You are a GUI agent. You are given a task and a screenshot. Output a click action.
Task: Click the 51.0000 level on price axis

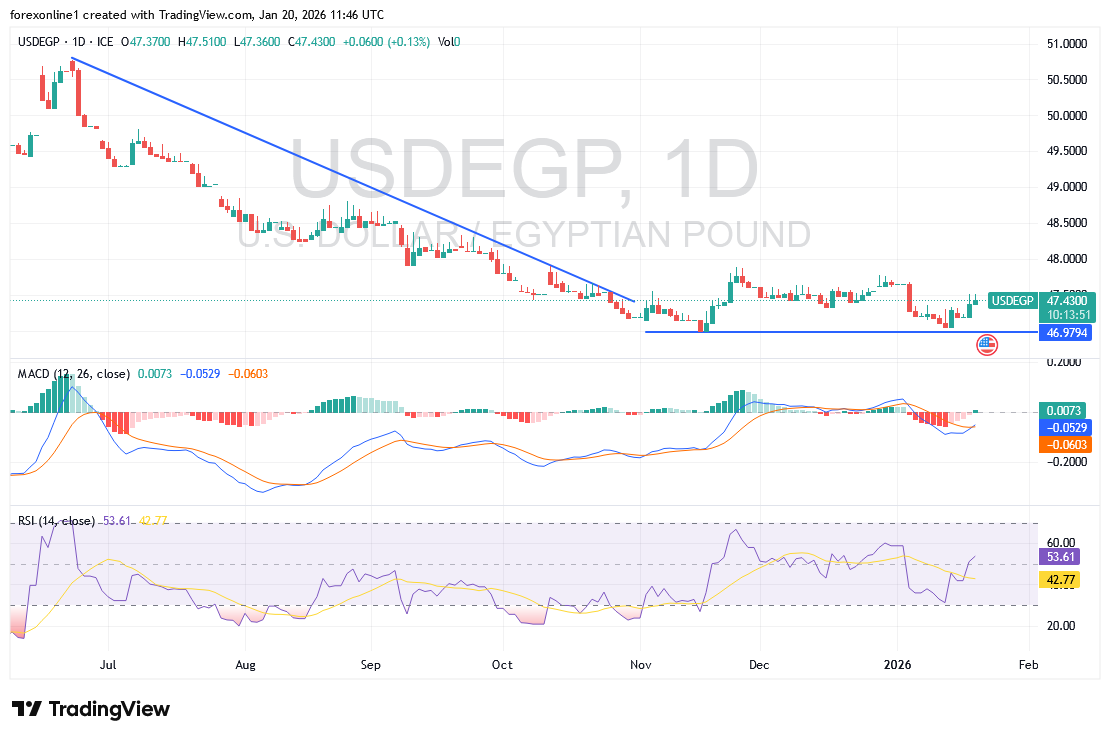click(x=1065, y=44)
